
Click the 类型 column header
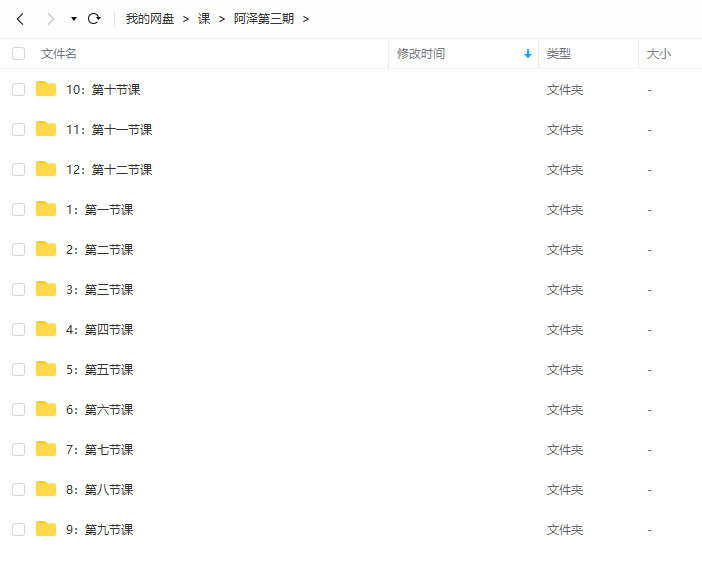click(559, 54)
